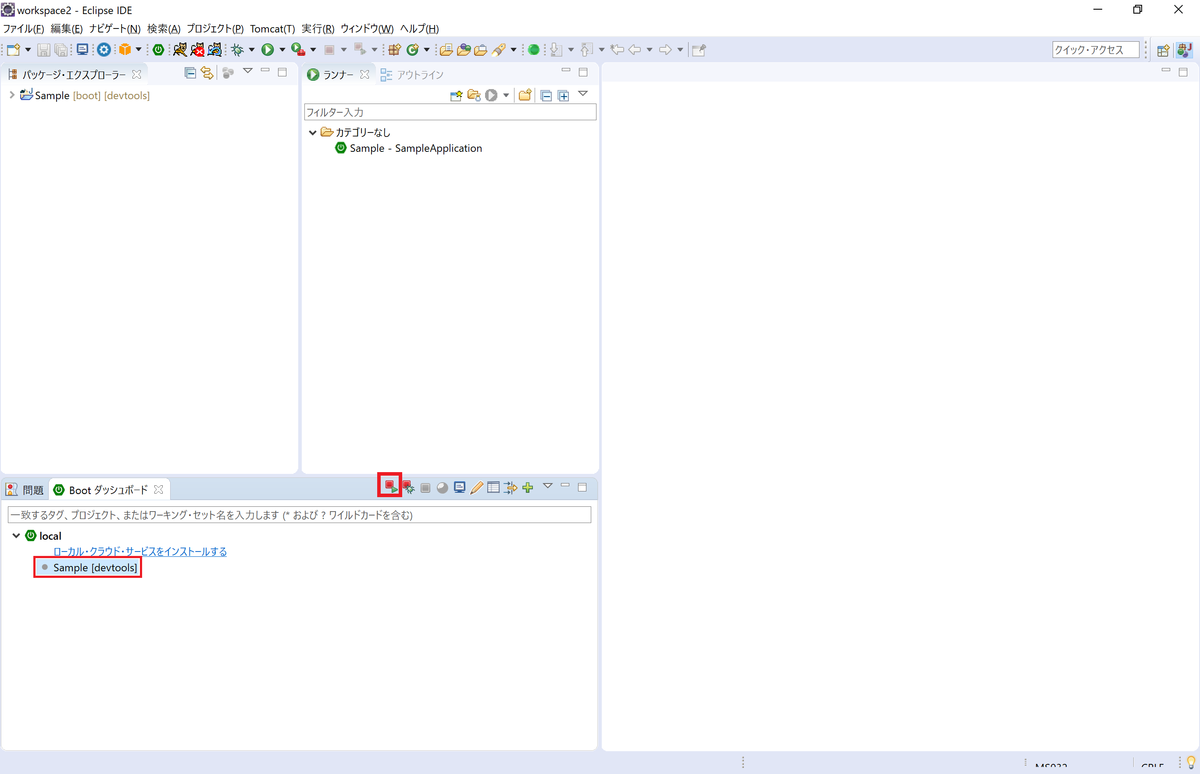Click the Boot Dashboard open console monitor icon
The height and width of the screenshot is (774, 1200).
coord(459,487)
